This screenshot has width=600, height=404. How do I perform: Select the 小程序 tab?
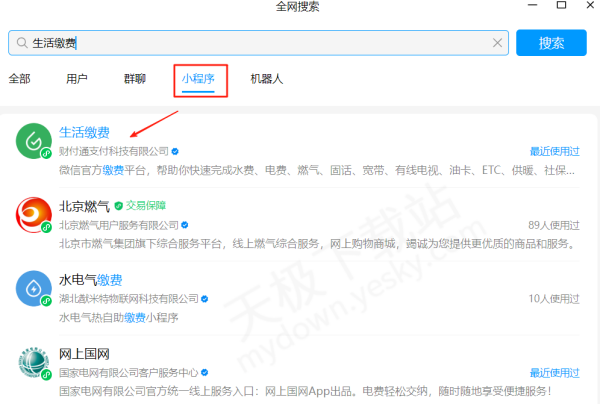pyautogui.click(x=198, y=79)
